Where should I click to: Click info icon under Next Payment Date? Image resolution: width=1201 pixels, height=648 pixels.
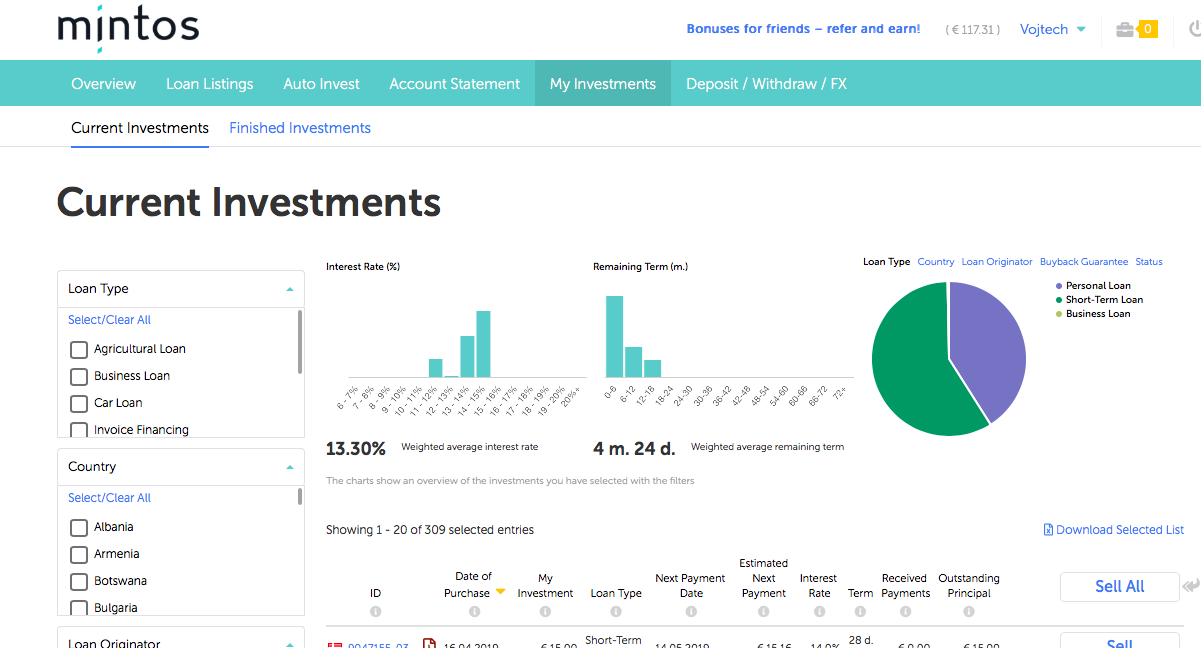point(690,612)
